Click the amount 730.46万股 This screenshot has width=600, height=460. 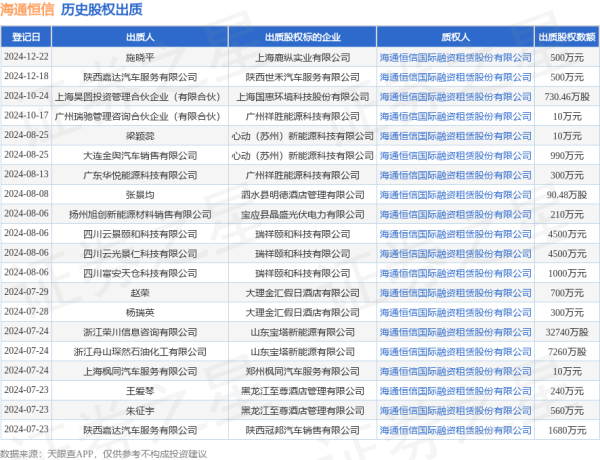567,97
